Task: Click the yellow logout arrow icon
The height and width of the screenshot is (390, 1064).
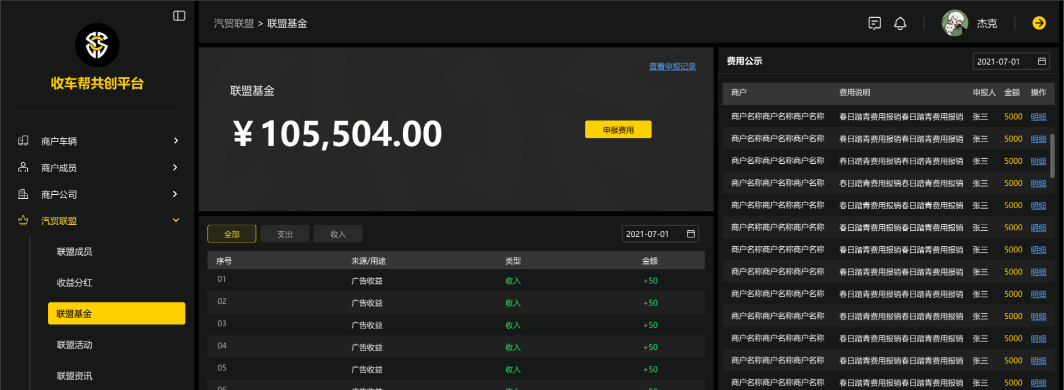Action: [1039, 23]
